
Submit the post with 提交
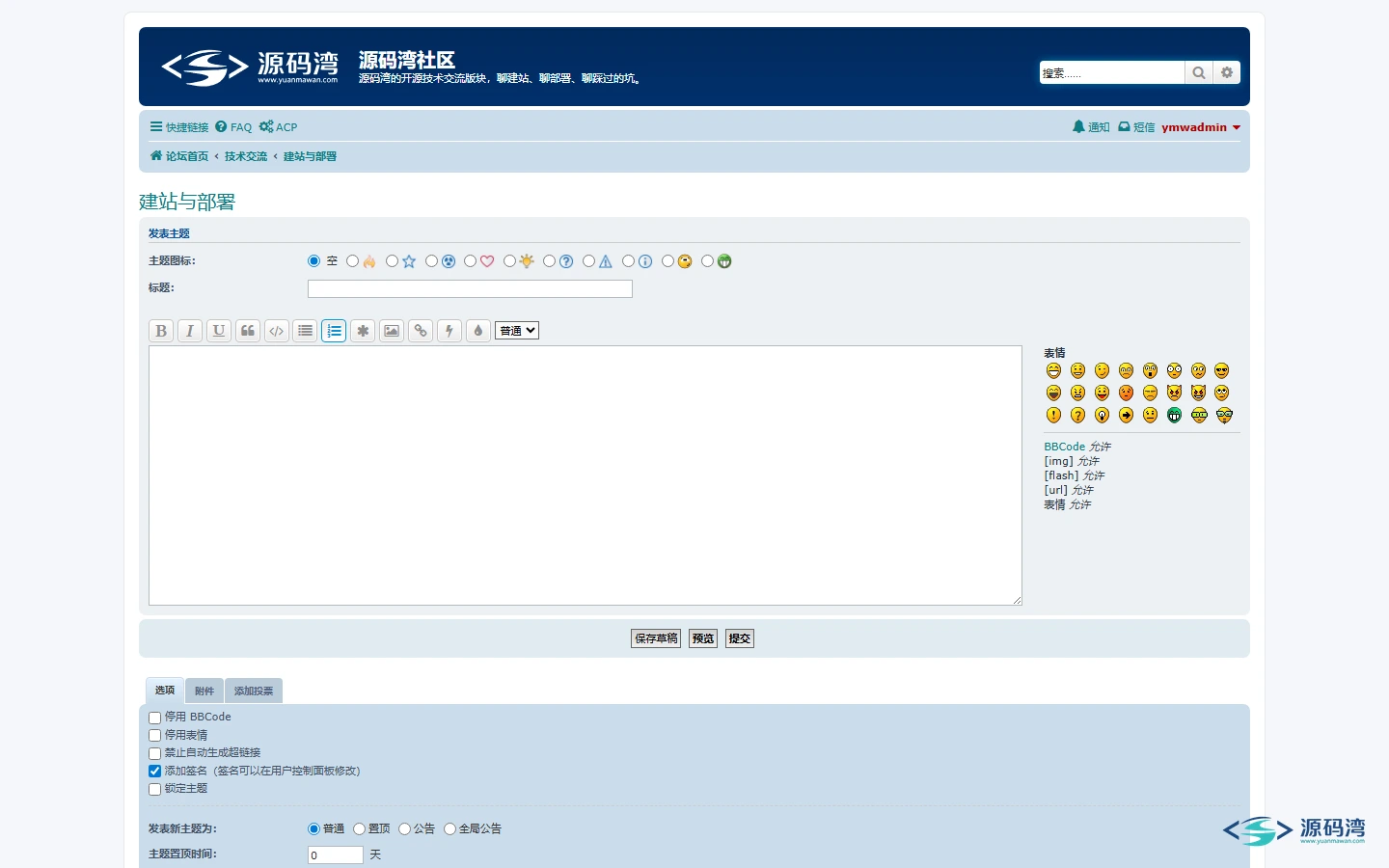point(740,638)
